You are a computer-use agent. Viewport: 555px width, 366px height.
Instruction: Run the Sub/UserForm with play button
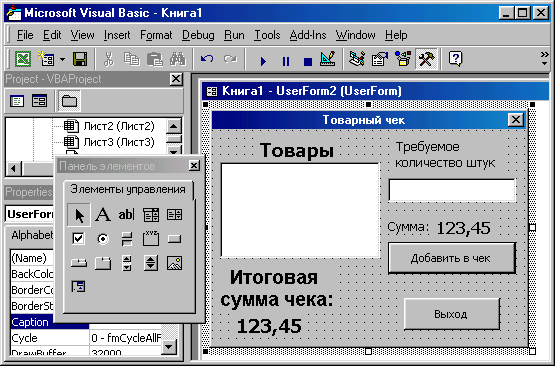click(263, 61)
